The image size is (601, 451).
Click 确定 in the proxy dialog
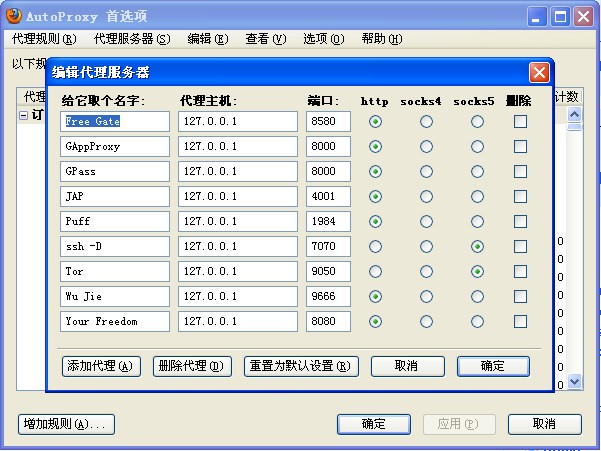pos(493,366)
